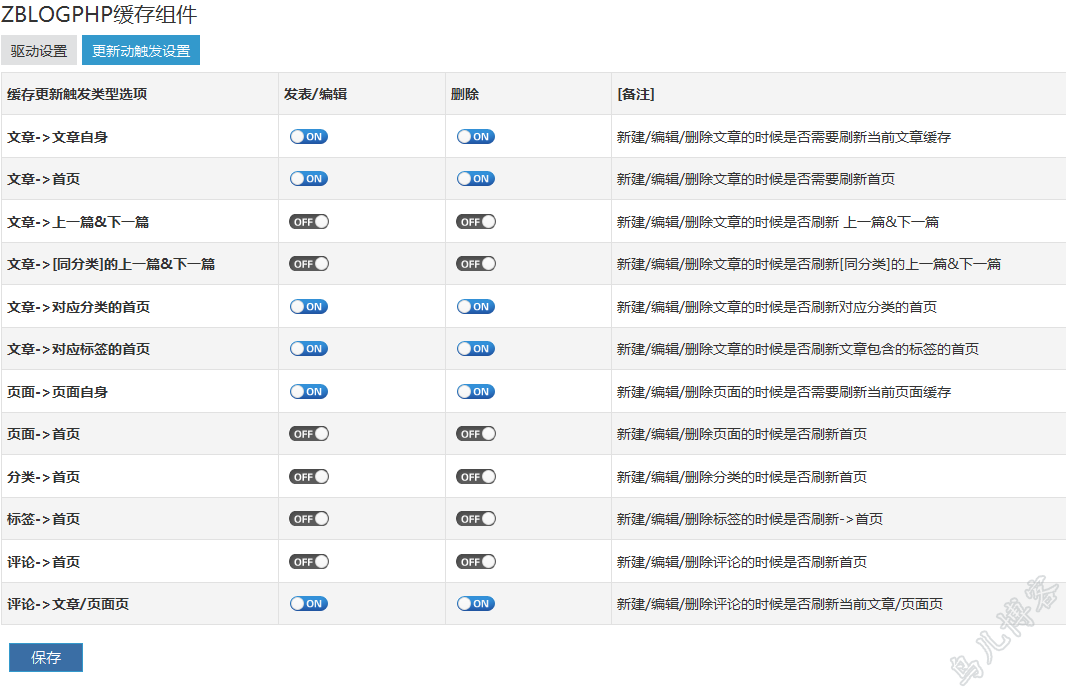This screenshot has height=692, width=1066.
Task: Turn on 发表/编辑 switch for 评论->首页
Action: (x=309, y=561)
